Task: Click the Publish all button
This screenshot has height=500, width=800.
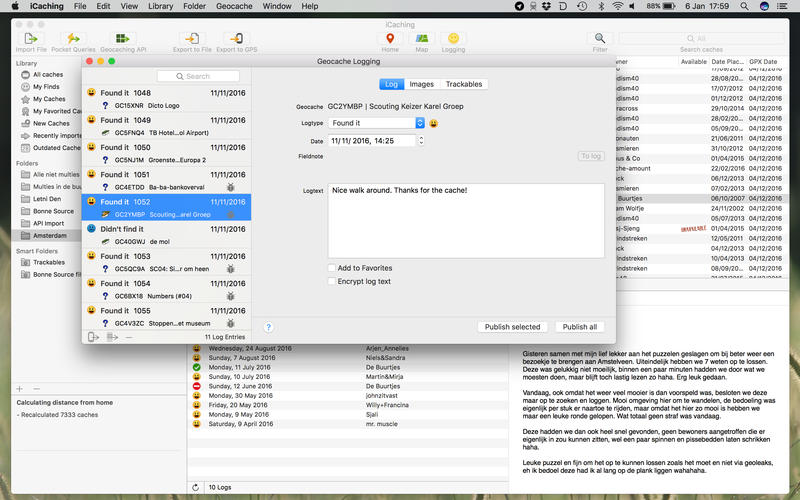Action: point(580,327)
